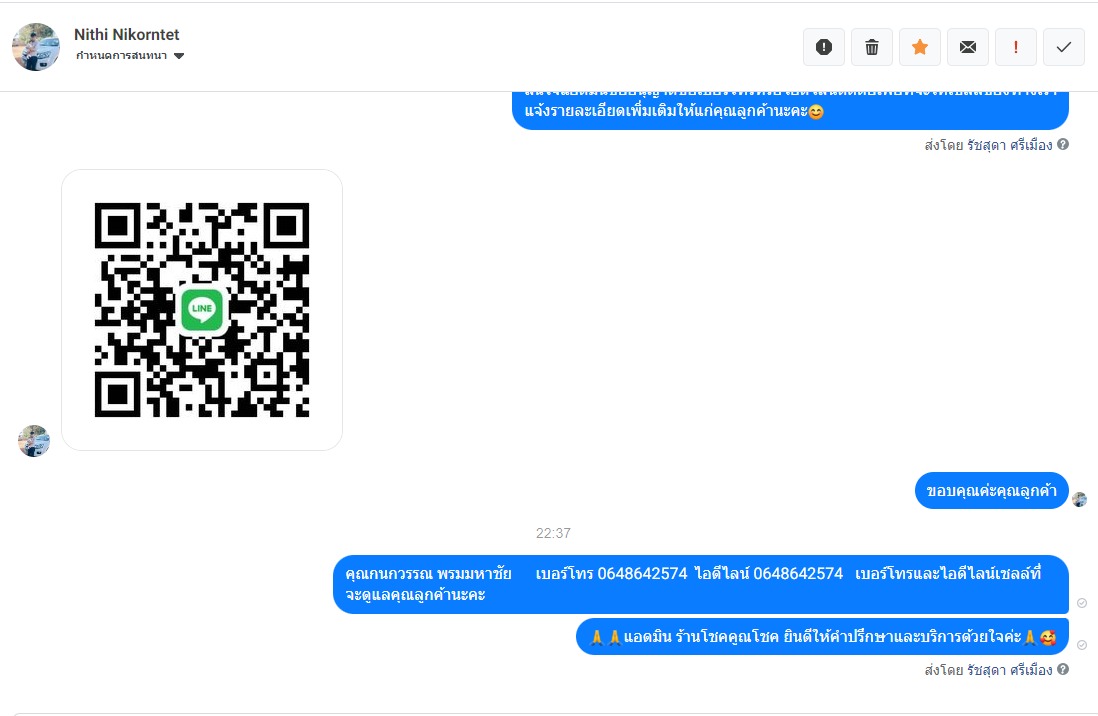Click the LINE logo inside QR code
The height and width of the screenshot is (716, 1098).
pos(202,309)
